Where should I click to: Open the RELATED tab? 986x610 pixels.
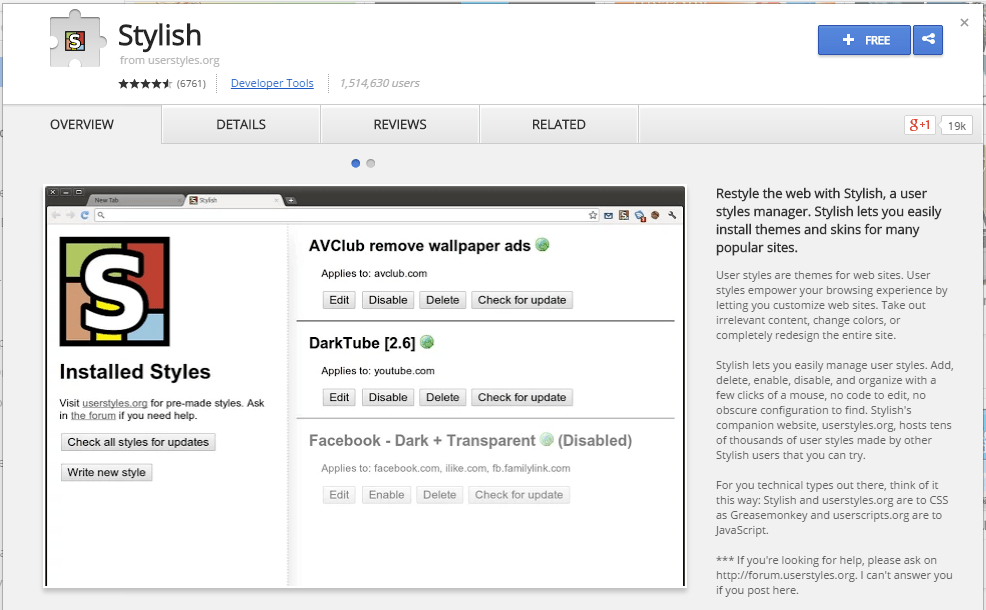tap(558, 124)
